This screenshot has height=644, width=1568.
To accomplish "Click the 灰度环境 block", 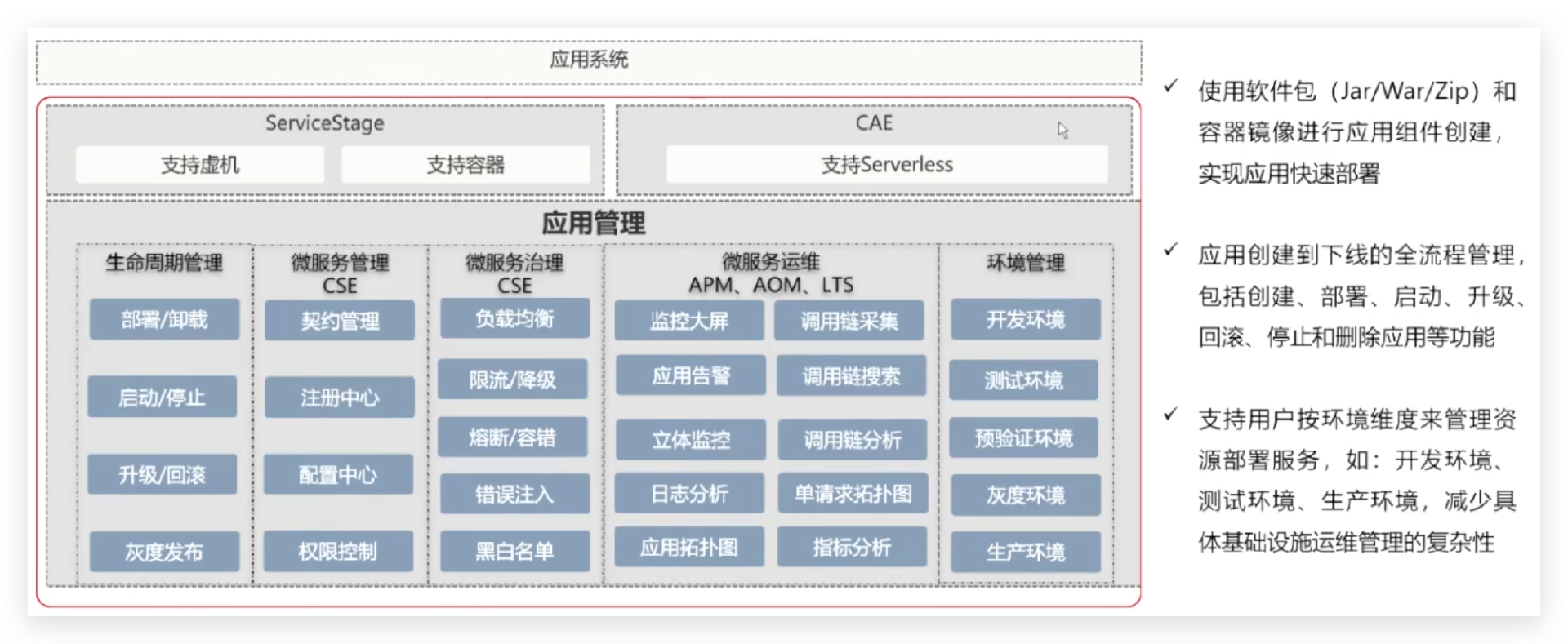I will coord(1026,495).
